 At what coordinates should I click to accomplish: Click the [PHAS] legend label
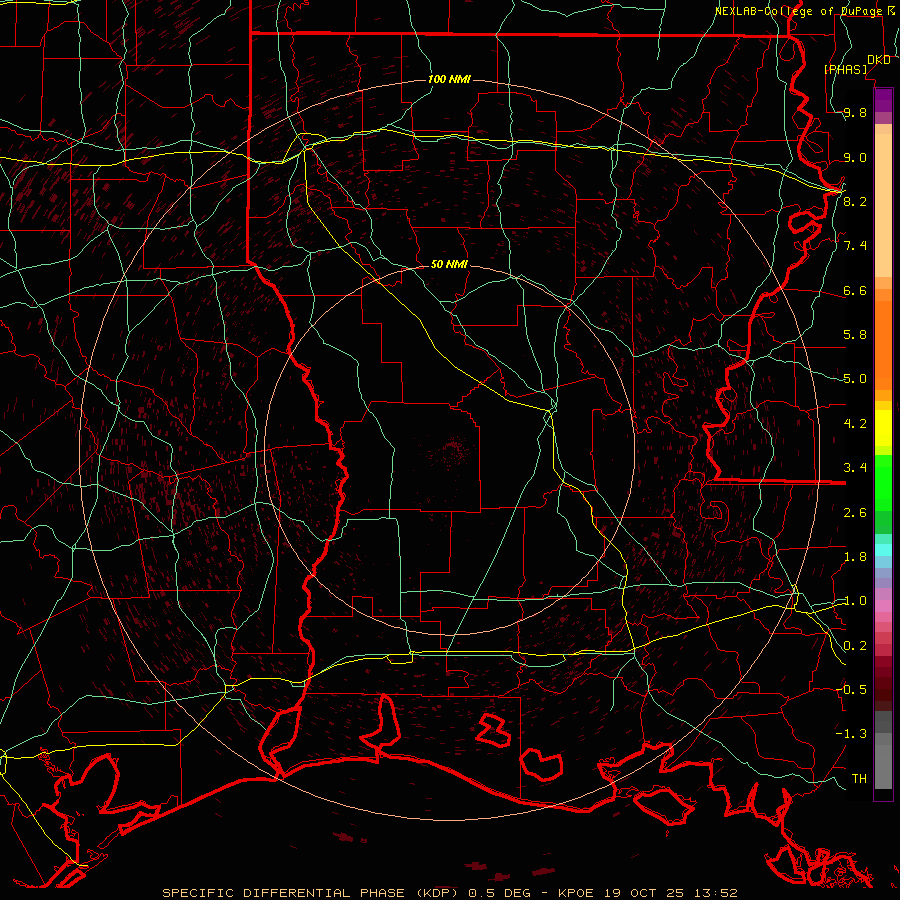pyautogui.click(x=845, y=70)
